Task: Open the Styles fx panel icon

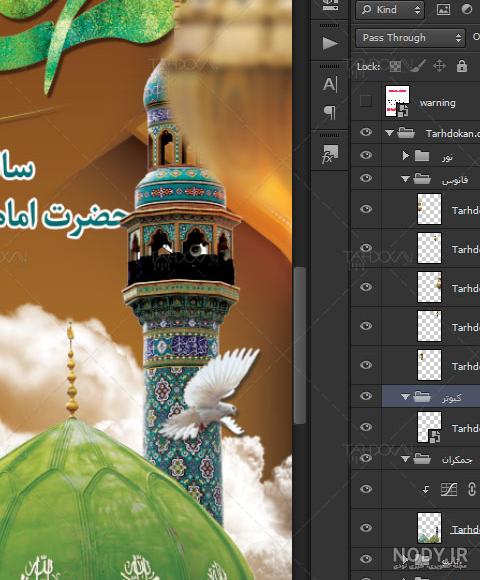Action: (329, 154)
